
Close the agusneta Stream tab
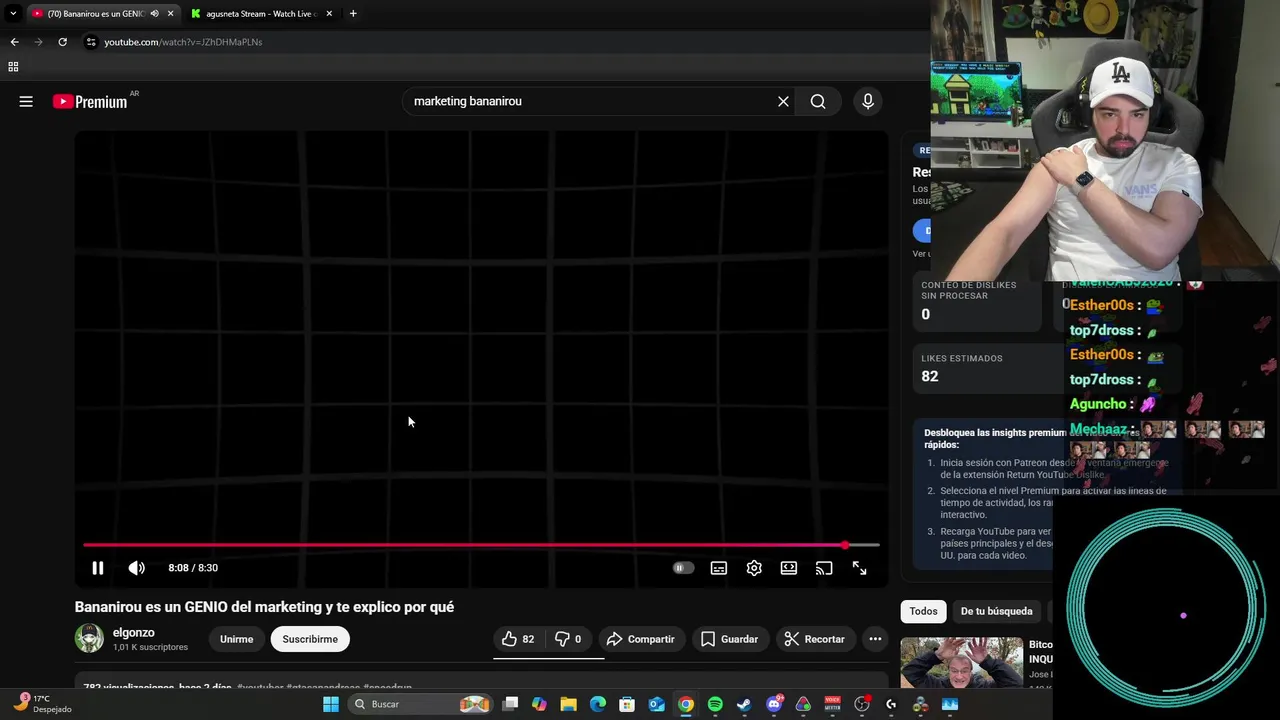tap(329, 14)
